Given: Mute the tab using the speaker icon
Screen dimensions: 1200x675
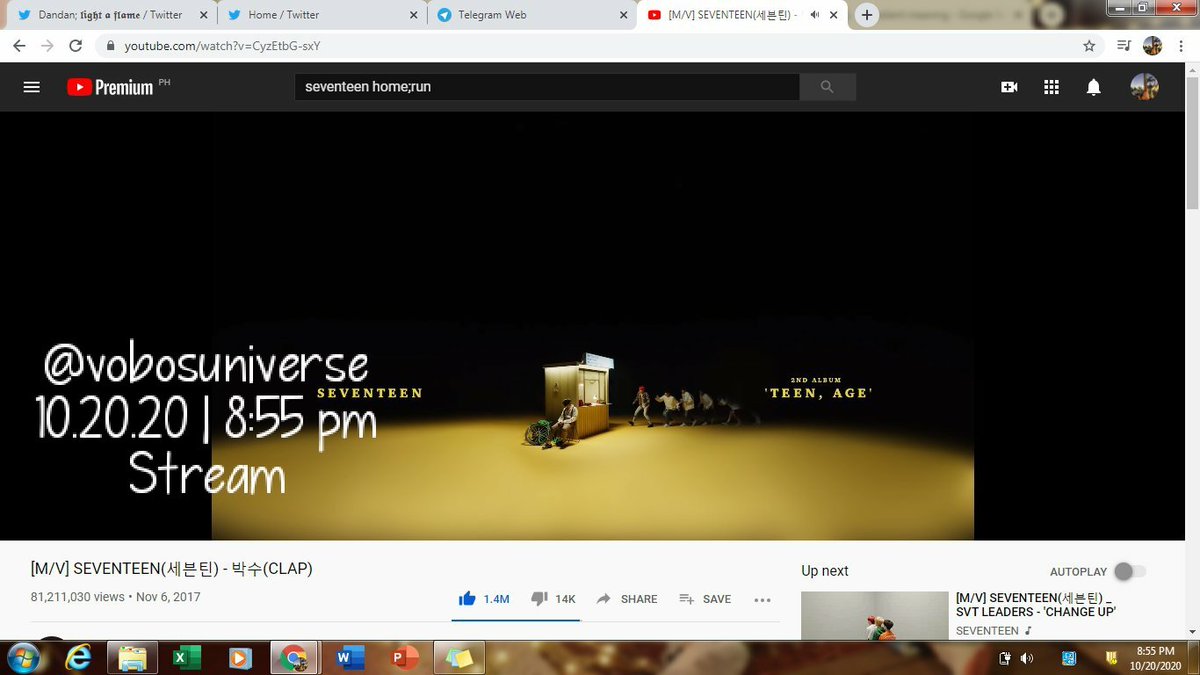Looking at the screenshot, I should (x=815, y=15).
